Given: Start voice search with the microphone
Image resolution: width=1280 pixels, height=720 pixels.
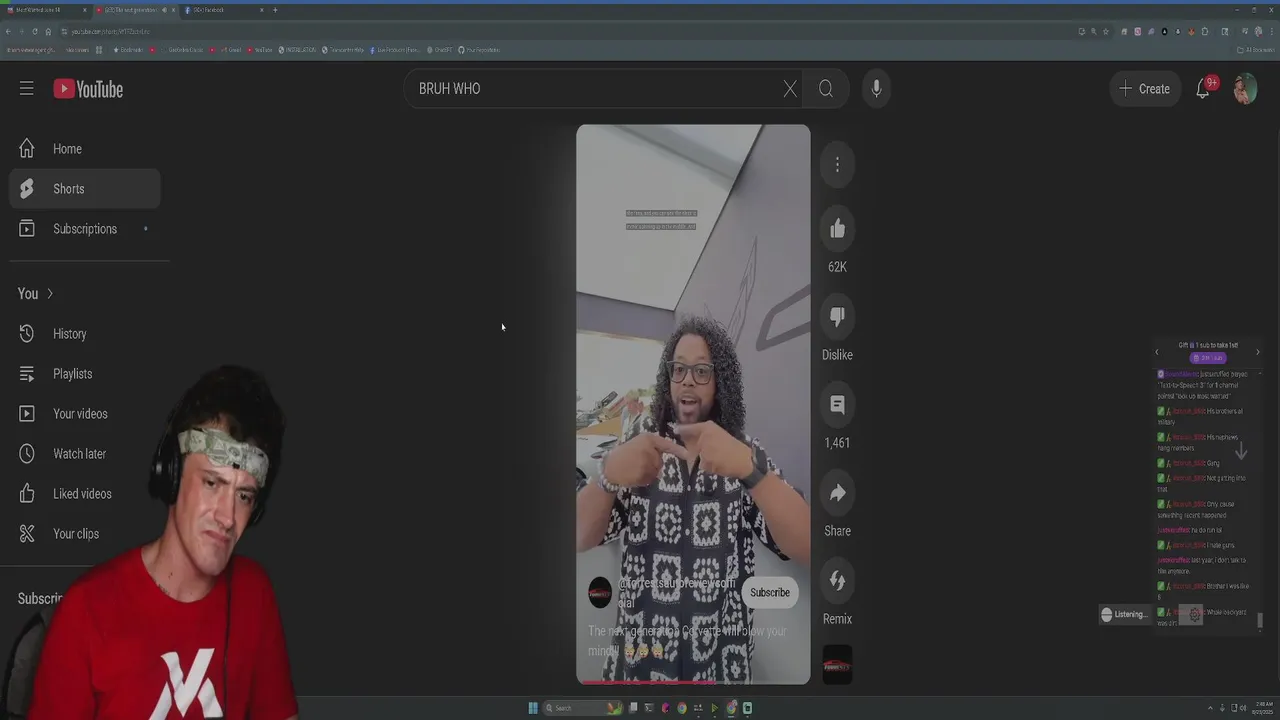Looking at the screenshot, I should pyautogui.click(x=876, y=89).
